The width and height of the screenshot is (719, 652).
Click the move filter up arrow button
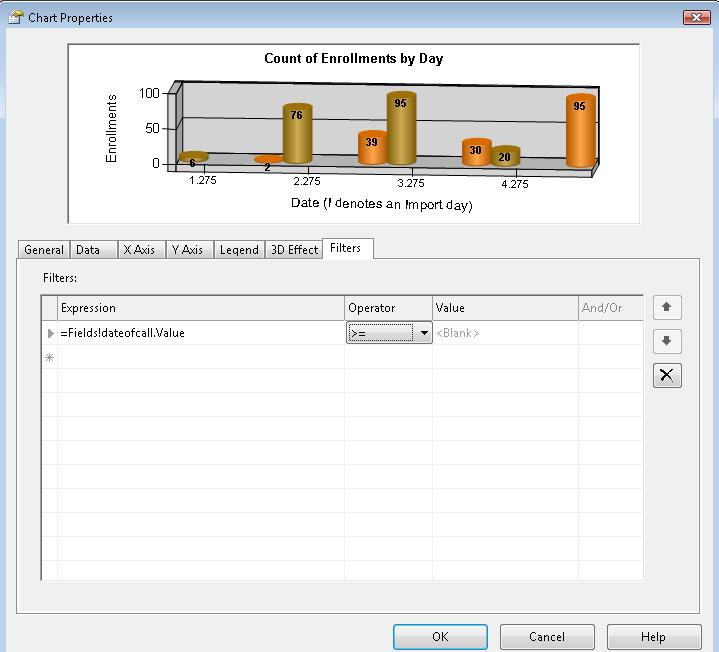666,309
